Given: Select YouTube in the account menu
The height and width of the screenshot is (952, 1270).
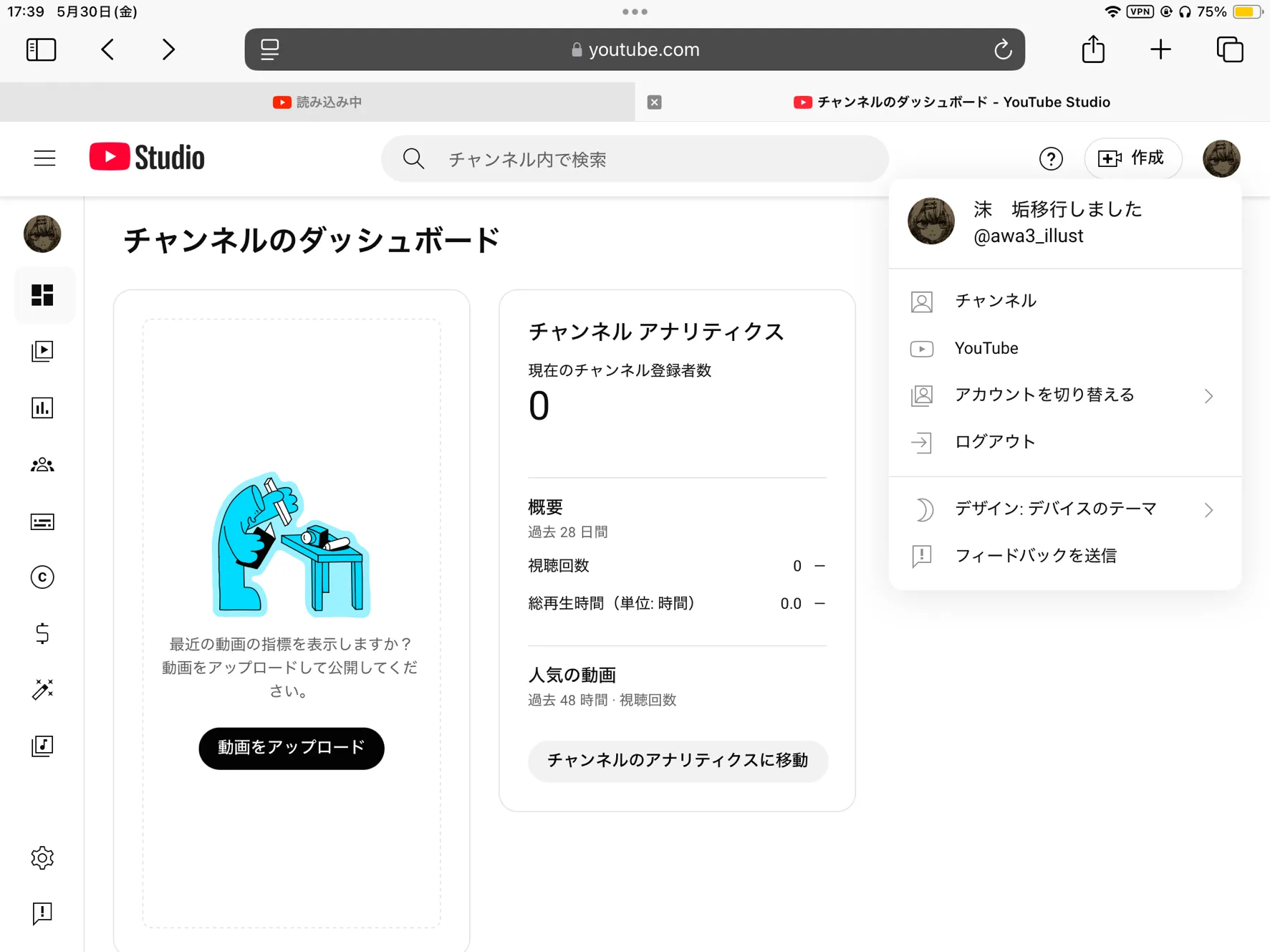Looking at the screenshot, I should tap(1065, 348).
